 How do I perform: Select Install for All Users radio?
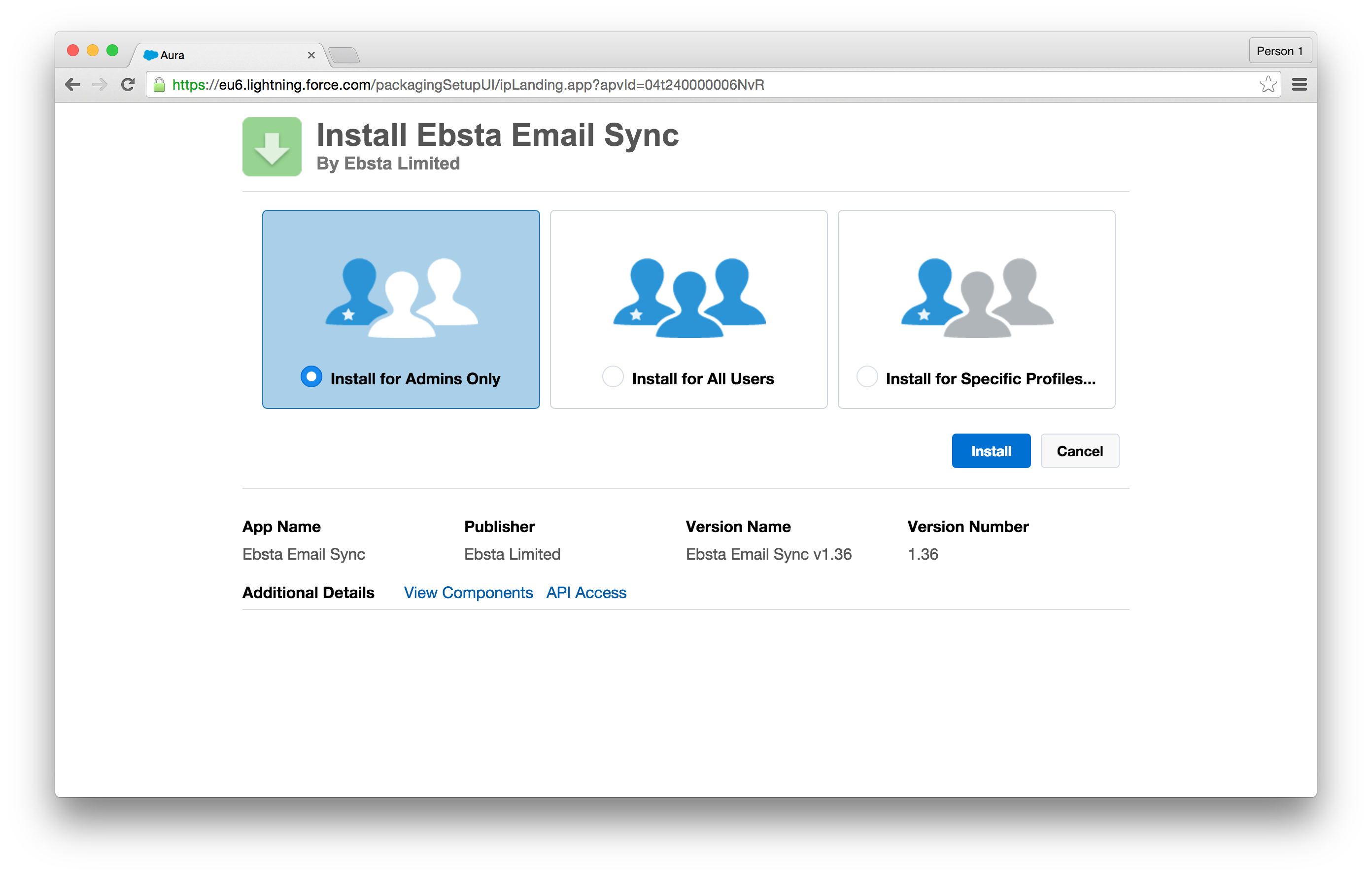613,377
